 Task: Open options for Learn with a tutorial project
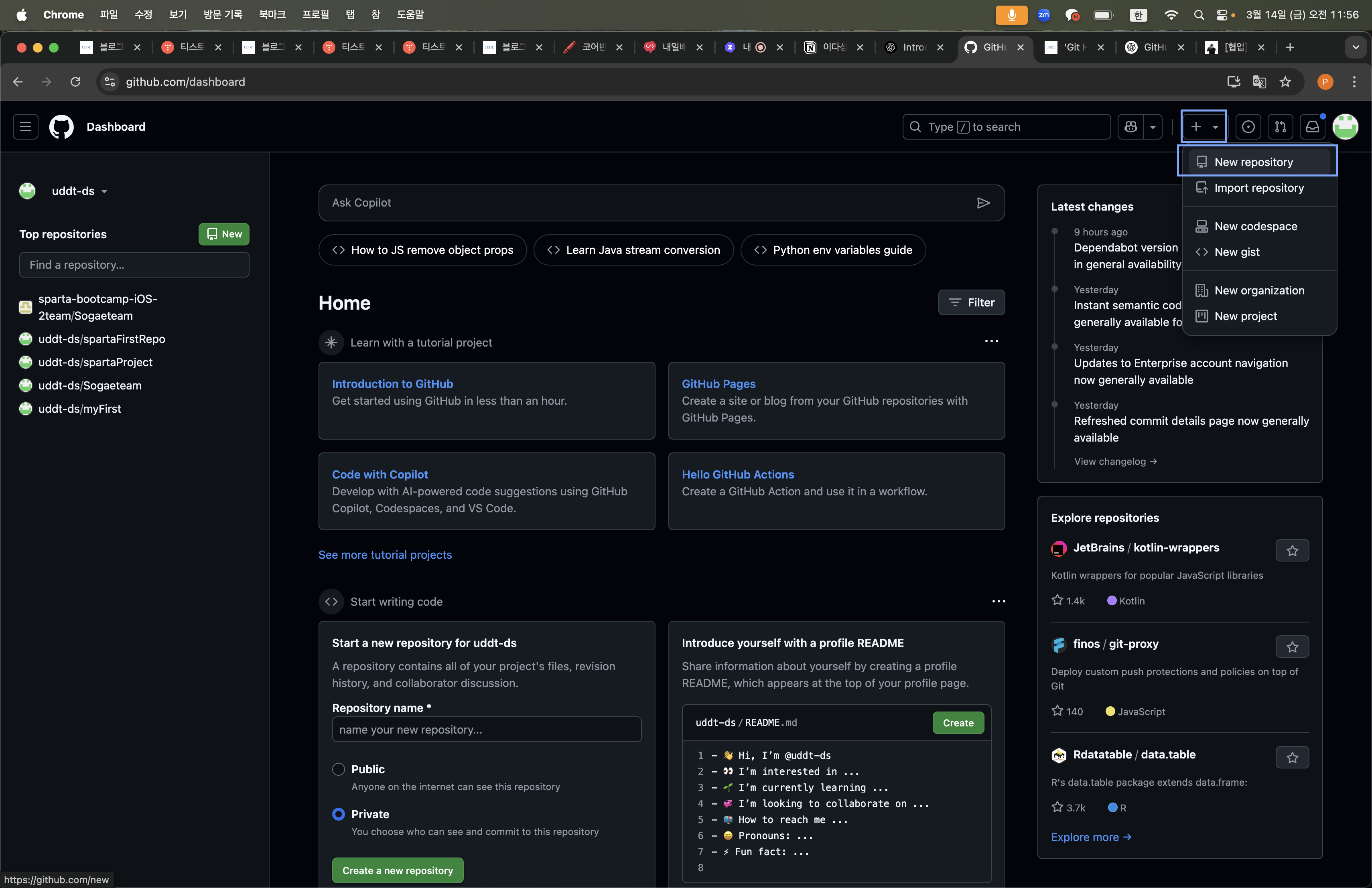pyautogui.click(x=991, y=341)
